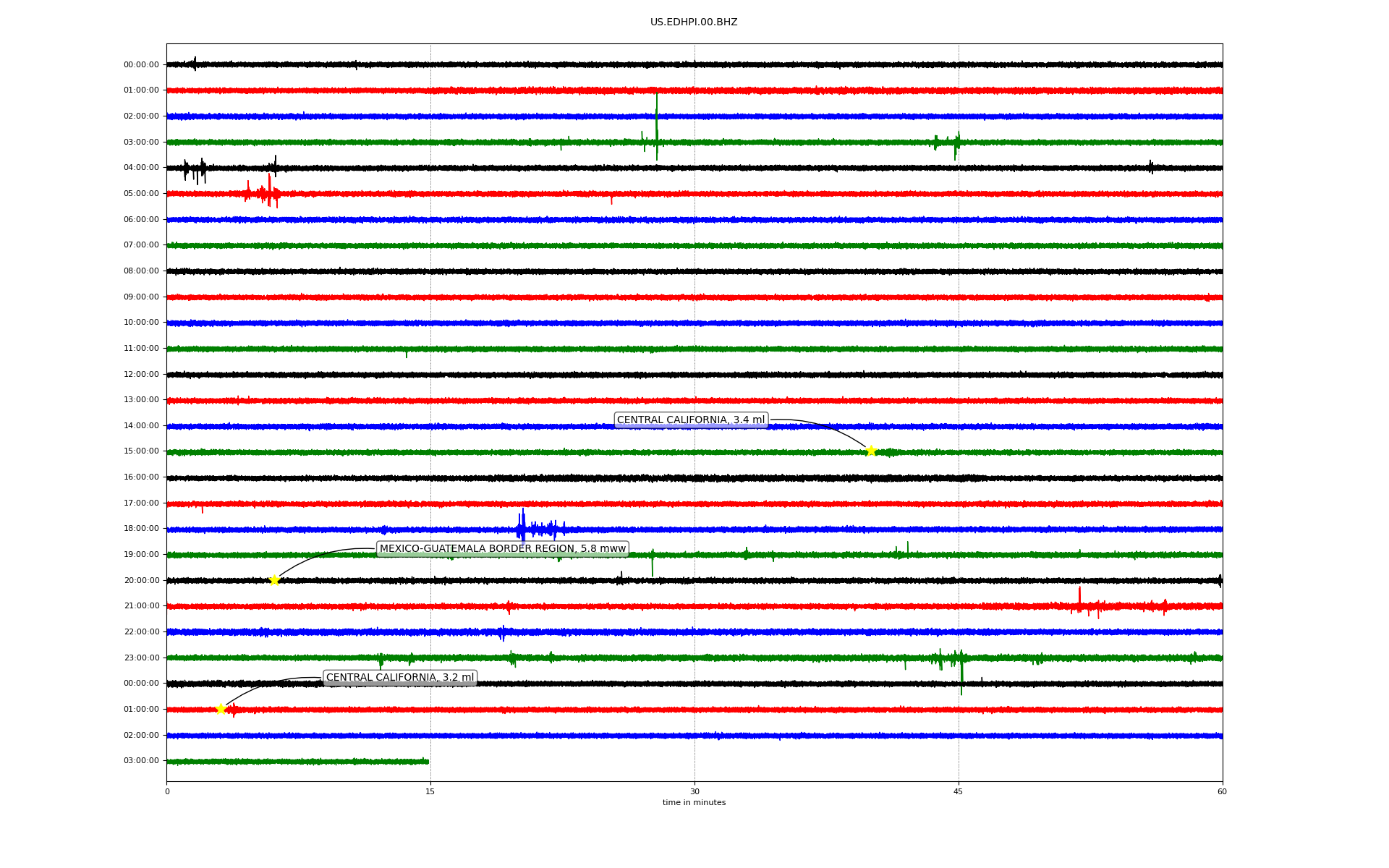The image size is (1389, 868).
Task: Click the 45 tick on the time axis
Action: 959,791
